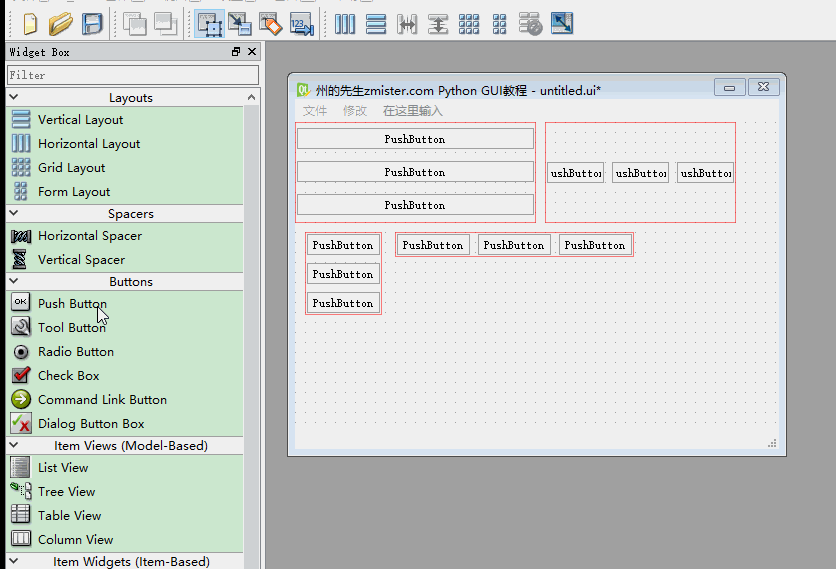Click the Bring to Front toolbar icon

(x=165, y=24)
